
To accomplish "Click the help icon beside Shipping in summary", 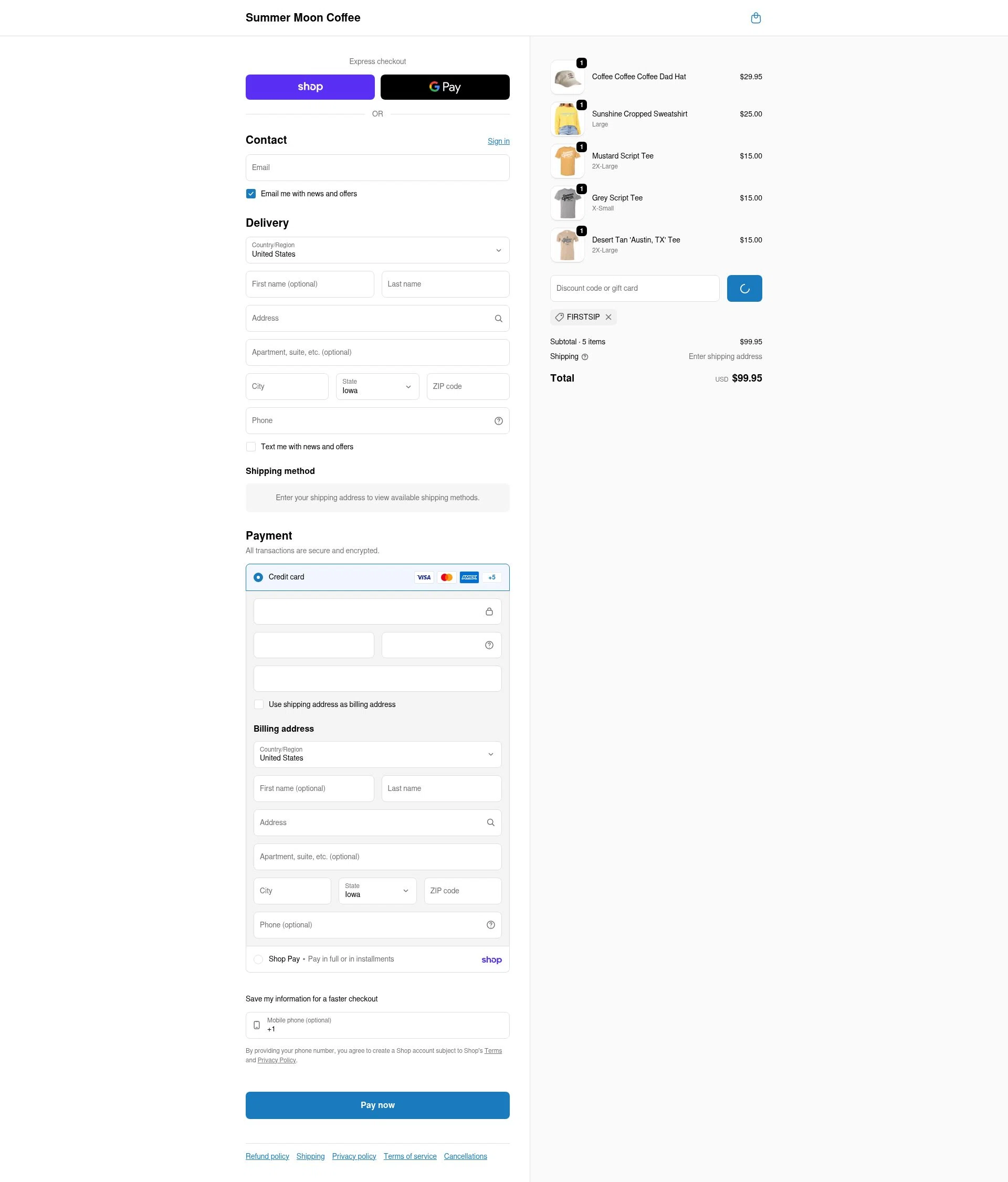I will [585, 356].
